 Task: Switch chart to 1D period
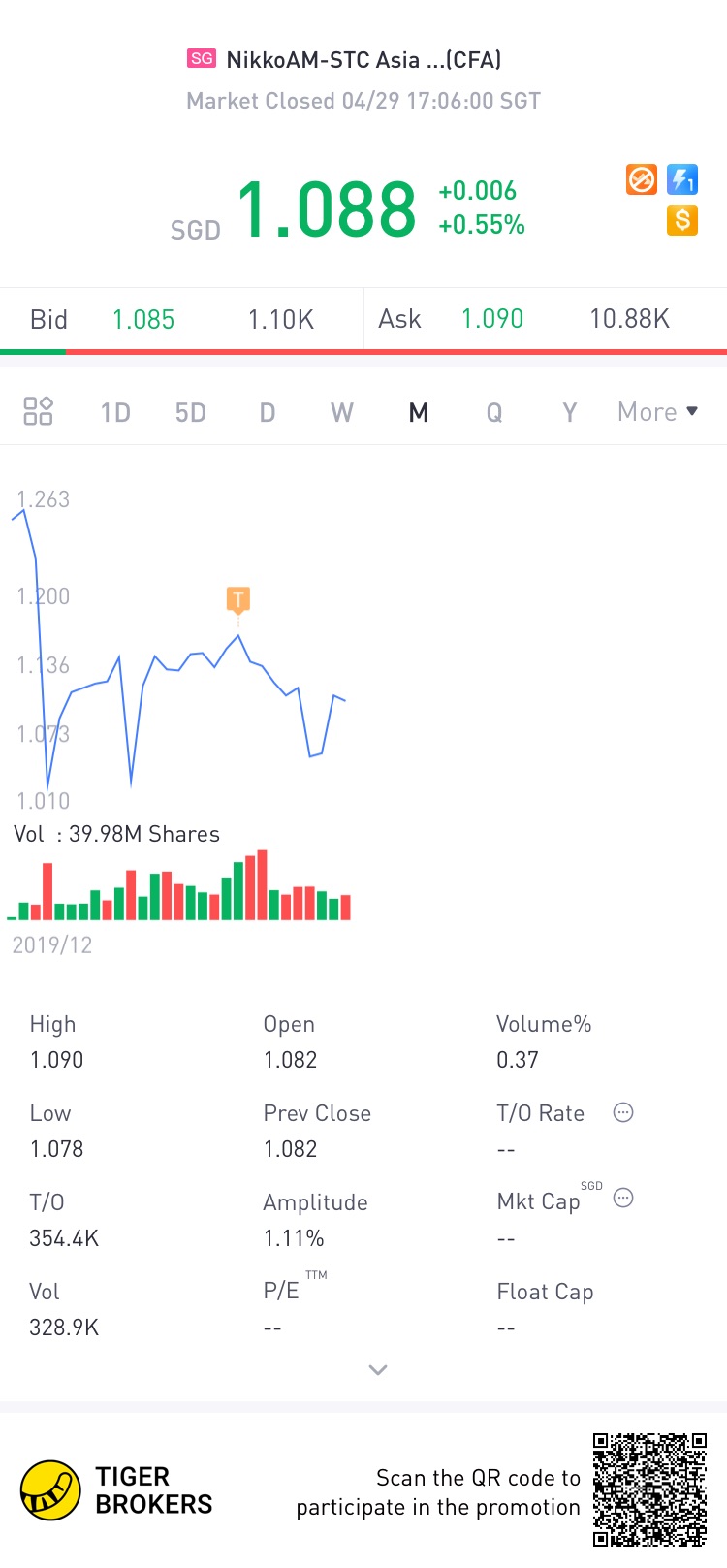(x=115, y=412)
